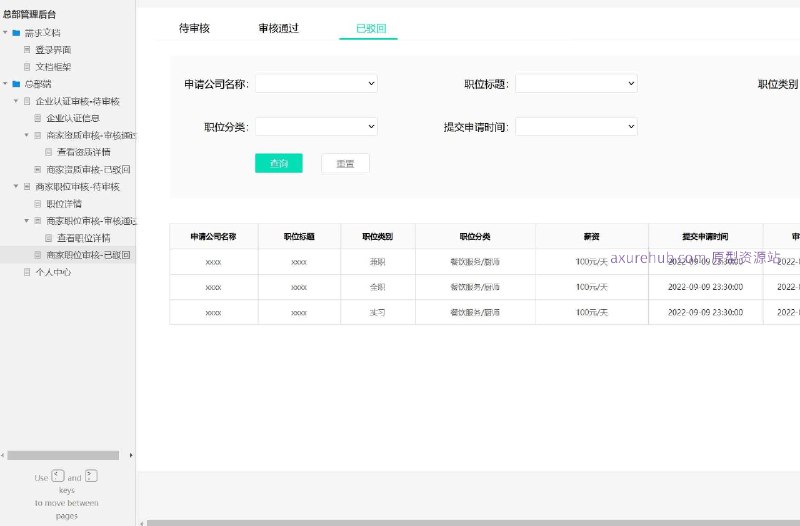Click the 重置 button

tap(345, 163)
